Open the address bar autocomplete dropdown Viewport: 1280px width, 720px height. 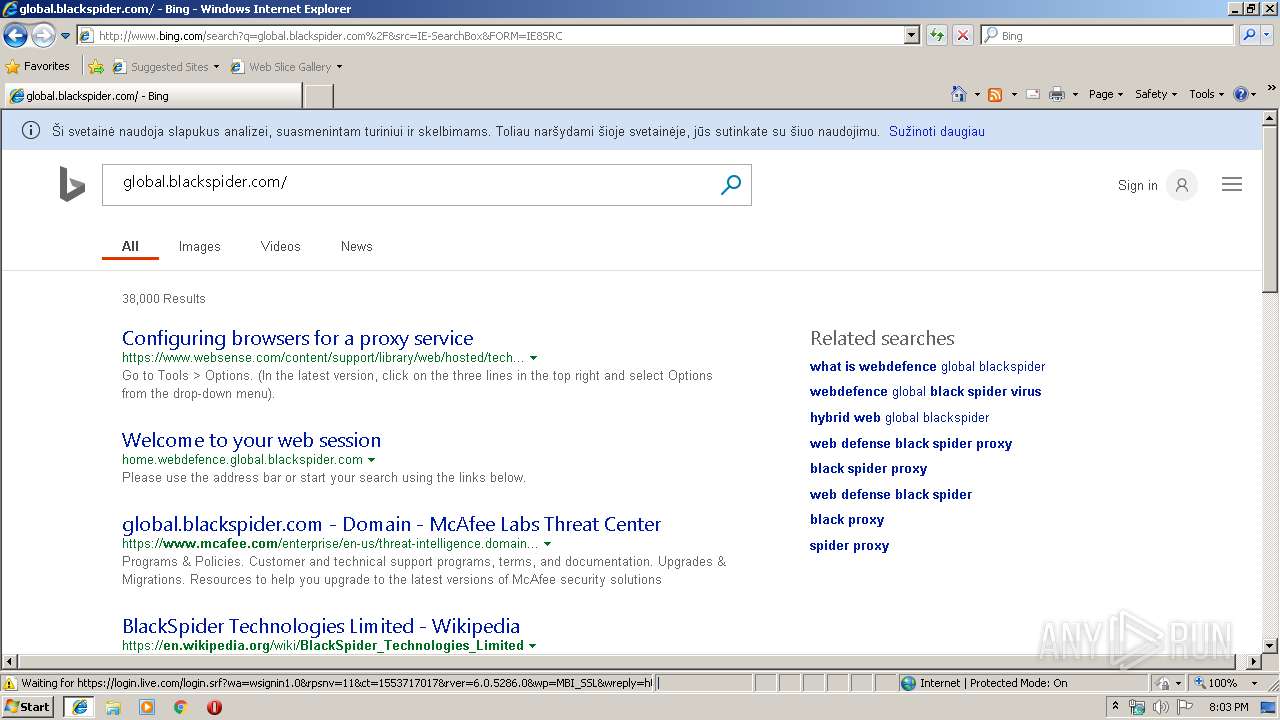911,35
